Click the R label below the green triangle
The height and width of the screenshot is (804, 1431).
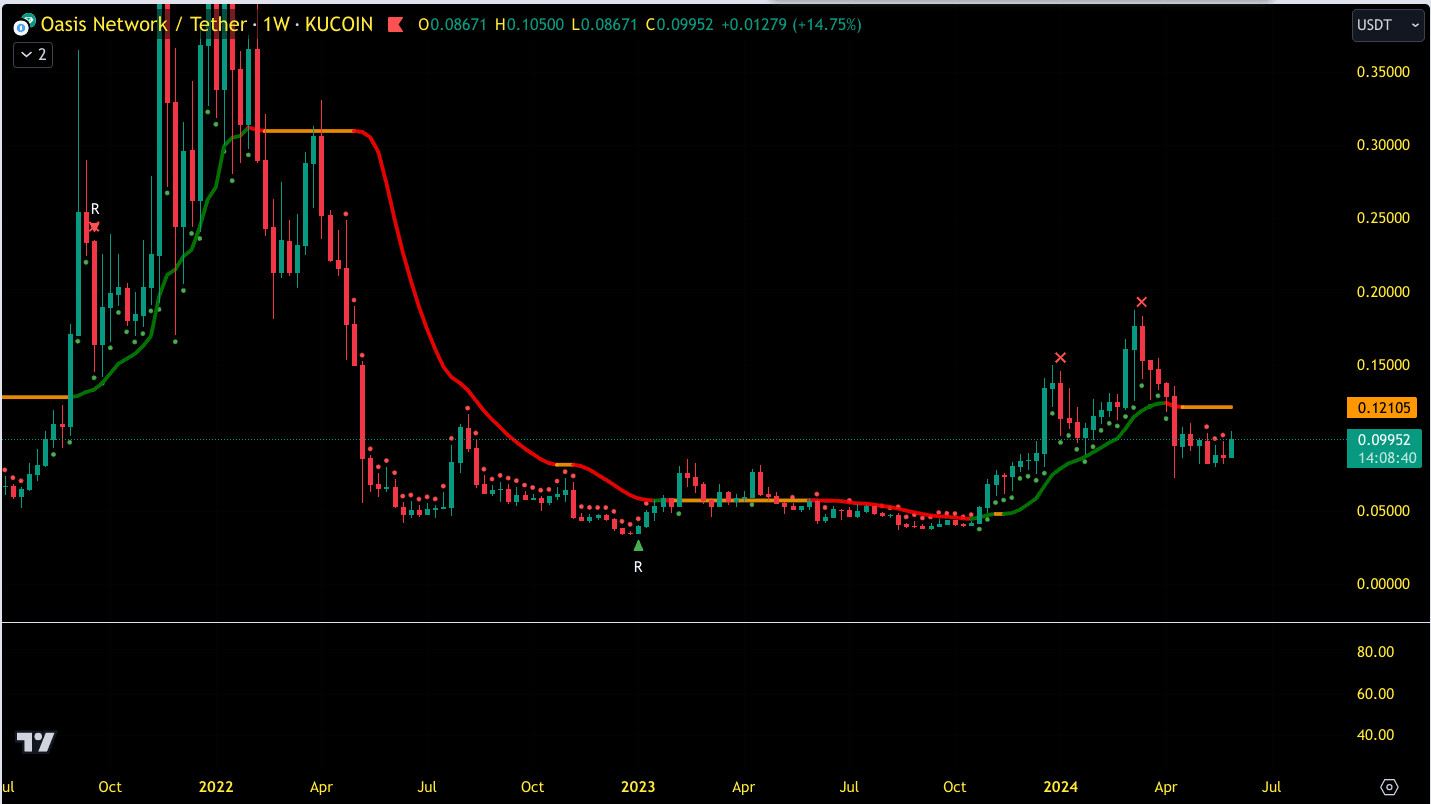pos(638,567)
